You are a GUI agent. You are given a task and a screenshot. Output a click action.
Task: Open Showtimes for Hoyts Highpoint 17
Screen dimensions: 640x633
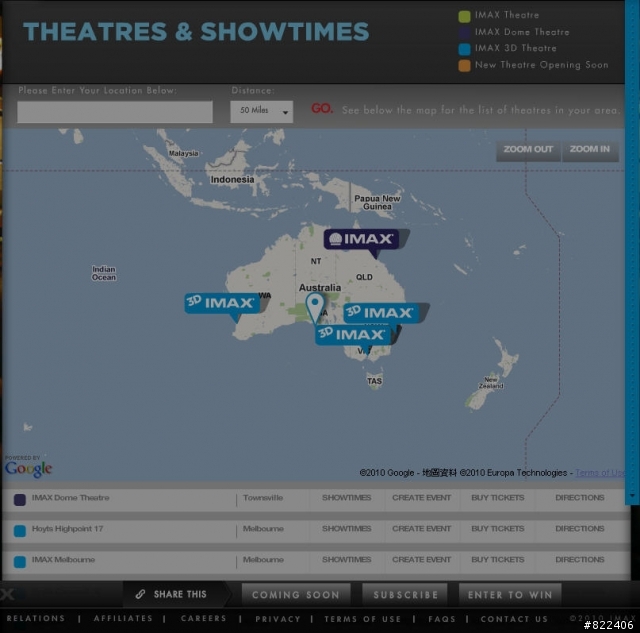[347, 529]
